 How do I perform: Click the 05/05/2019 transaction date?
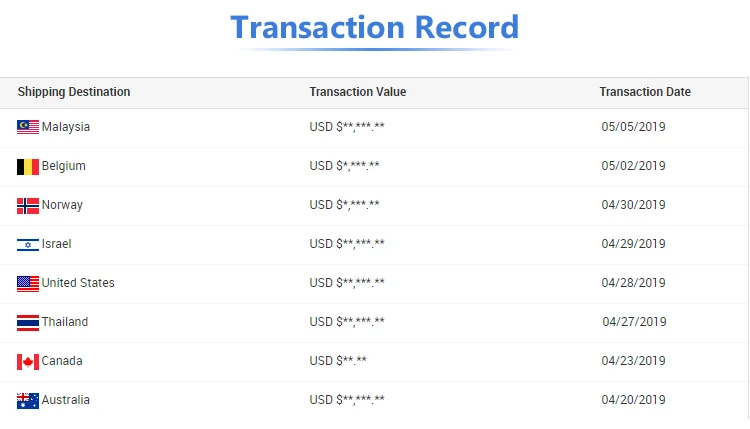(x=633, y=127)
